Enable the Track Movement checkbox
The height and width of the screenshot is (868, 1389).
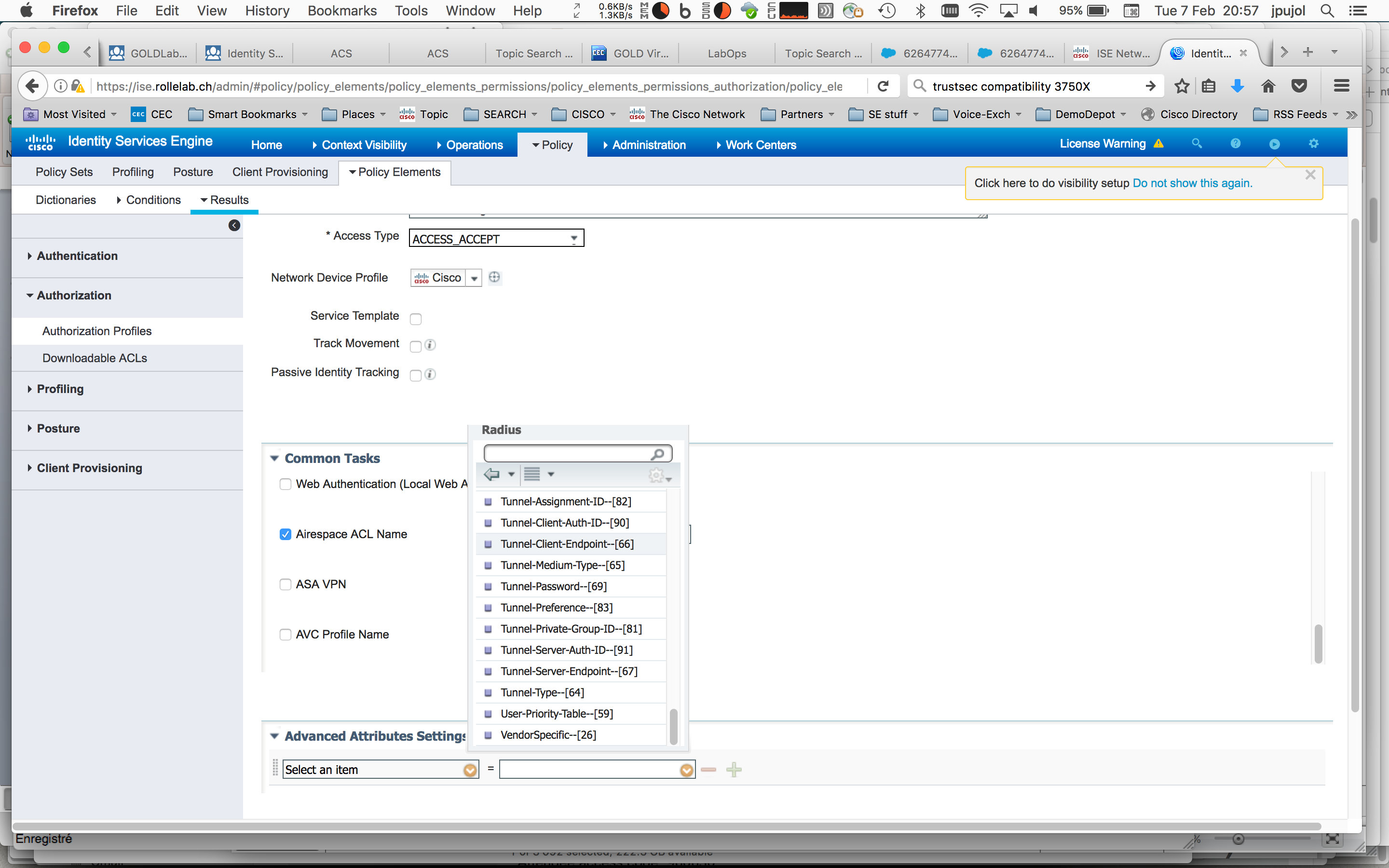pos(416,346)
